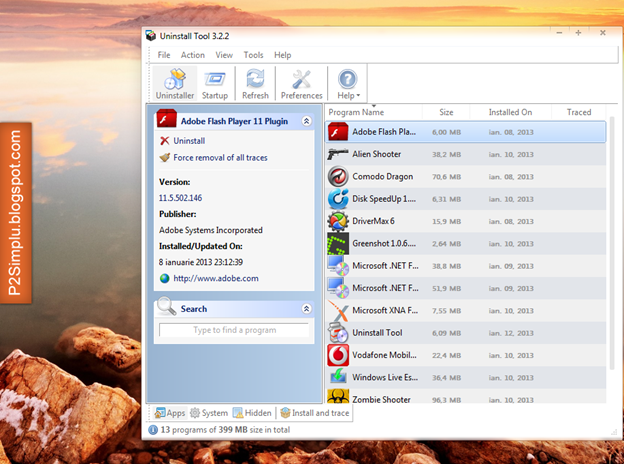This screenshot has height=464, width=624.
Task: Select the Alien Shooter gun icon
Action: tap(338, 154)
